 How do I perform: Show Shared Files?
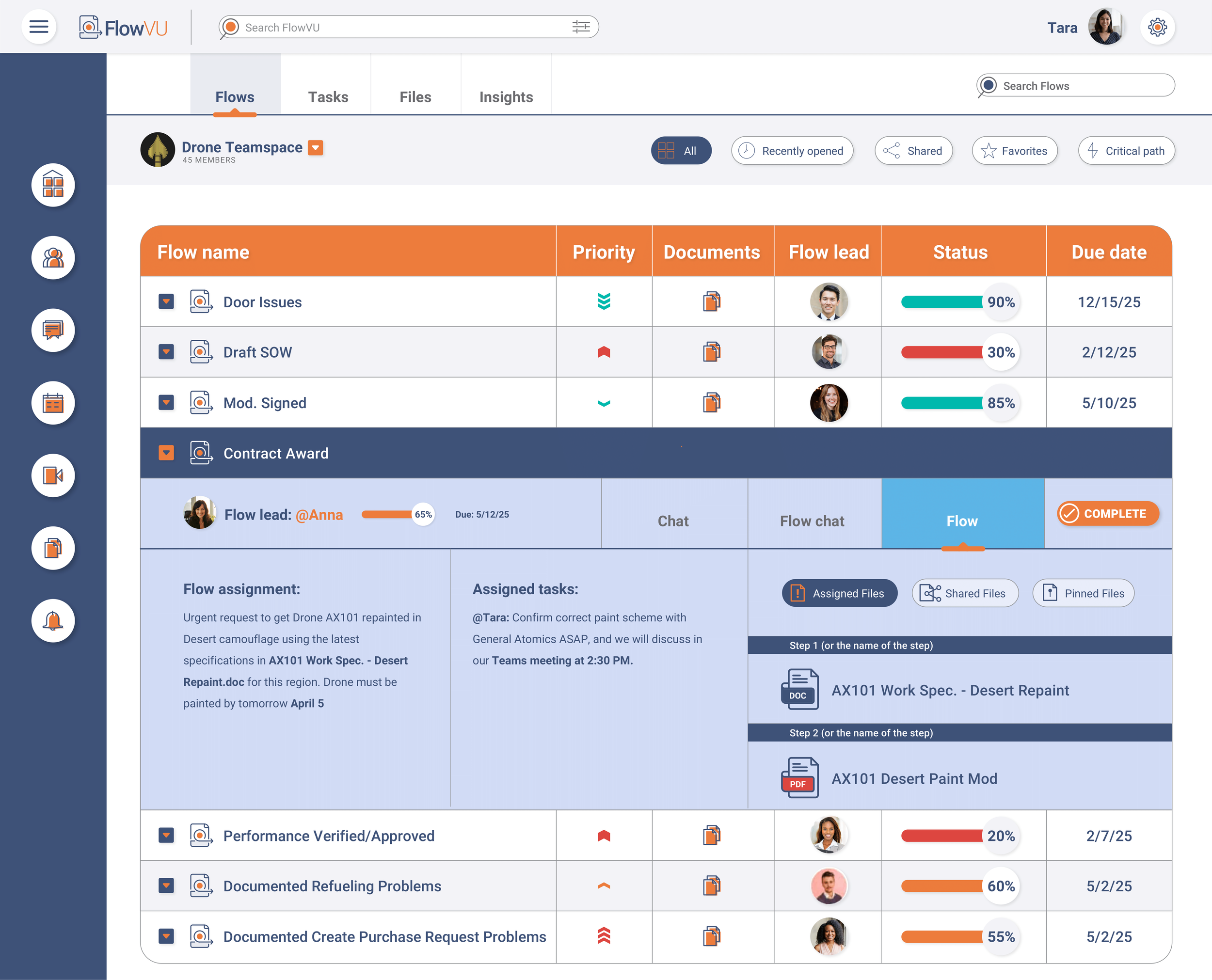coord(965,593)
